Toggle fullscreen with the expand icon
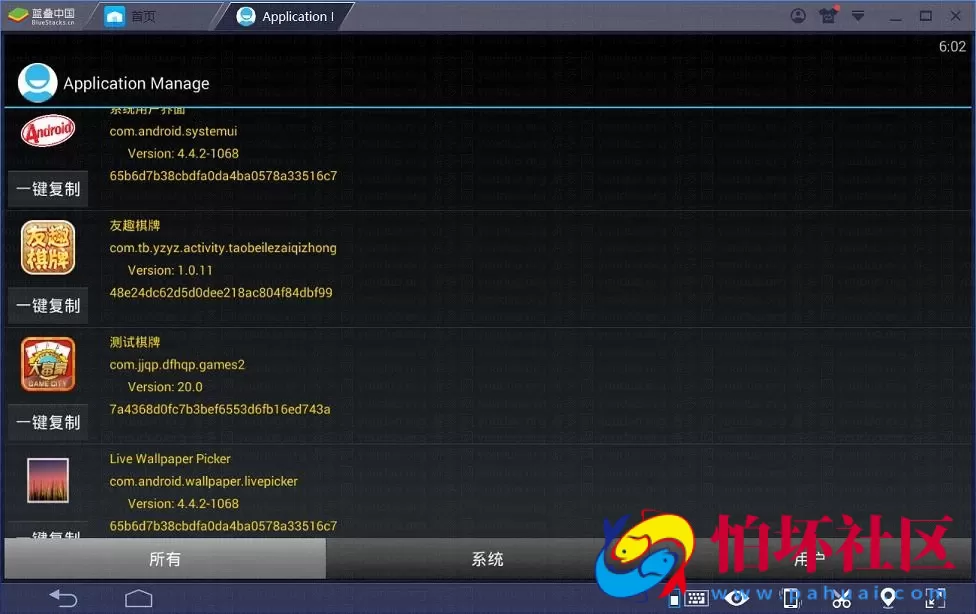Image resolution: width=976 pixels, height=614 pixels. pos(935,598)
